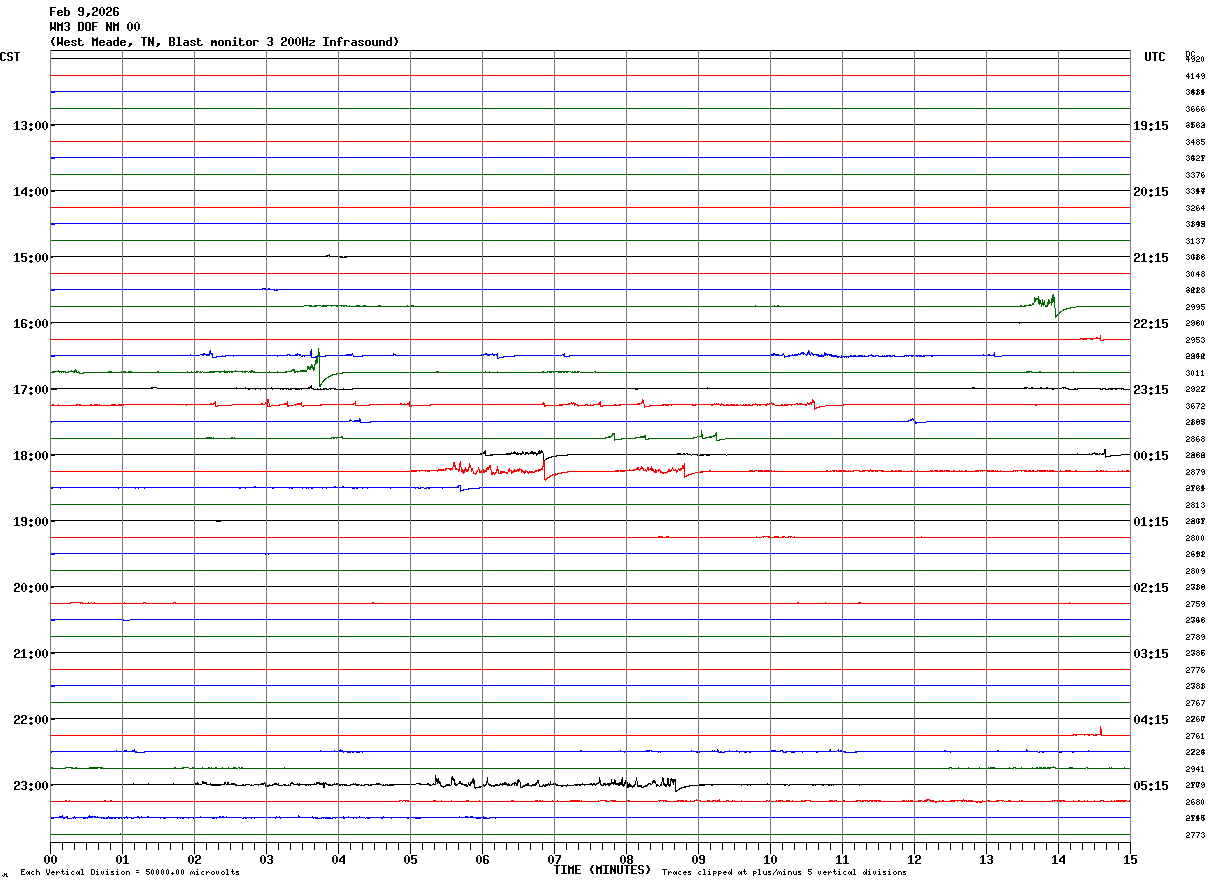Select the 04:15 UTC time label
Screen dimensions: 1210x886
[x=1150, y=720]
